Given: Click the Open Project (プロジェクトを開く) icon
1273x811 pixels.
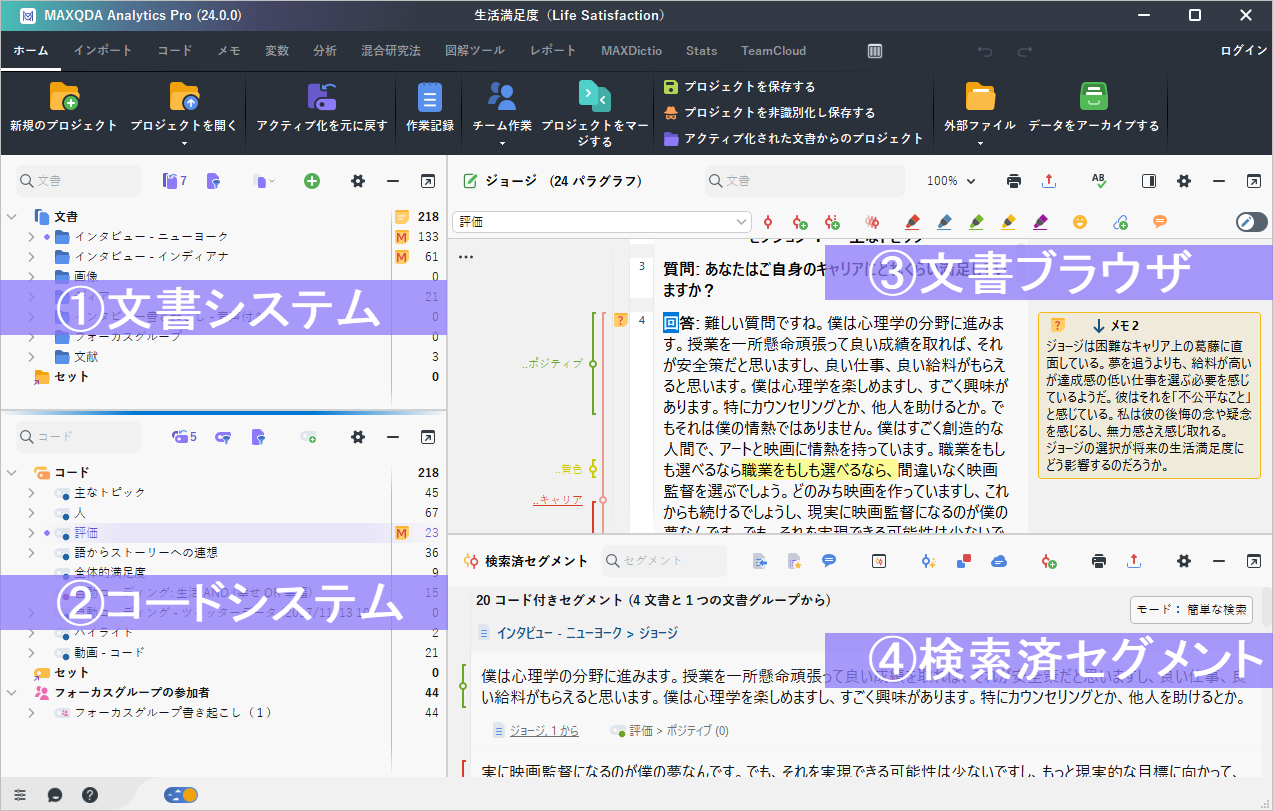Looking at the screenshot, I should tap(184, 97).
